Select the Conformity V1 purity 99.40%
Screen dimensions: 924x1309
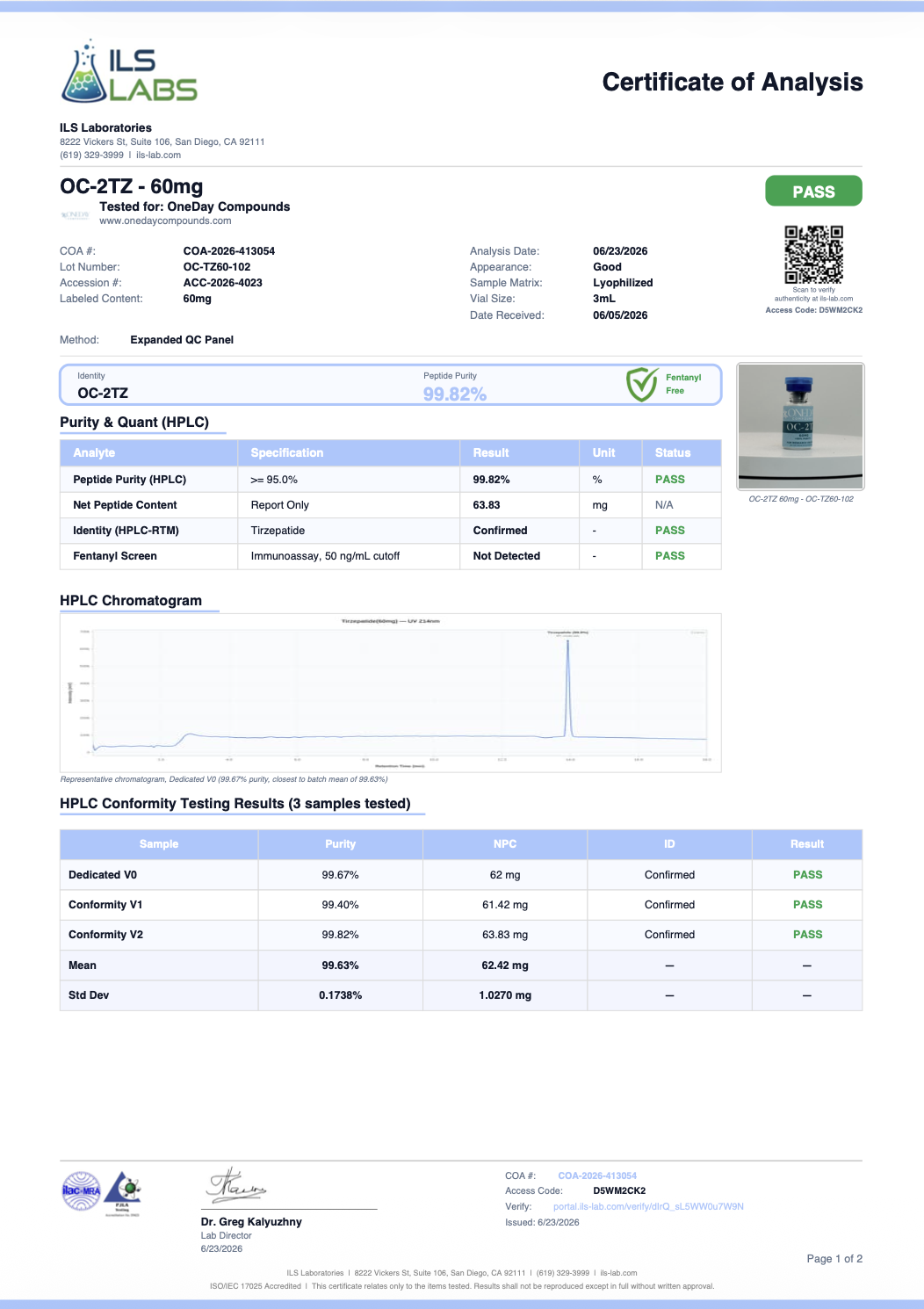pyautogui.click(x=340, y=905)
